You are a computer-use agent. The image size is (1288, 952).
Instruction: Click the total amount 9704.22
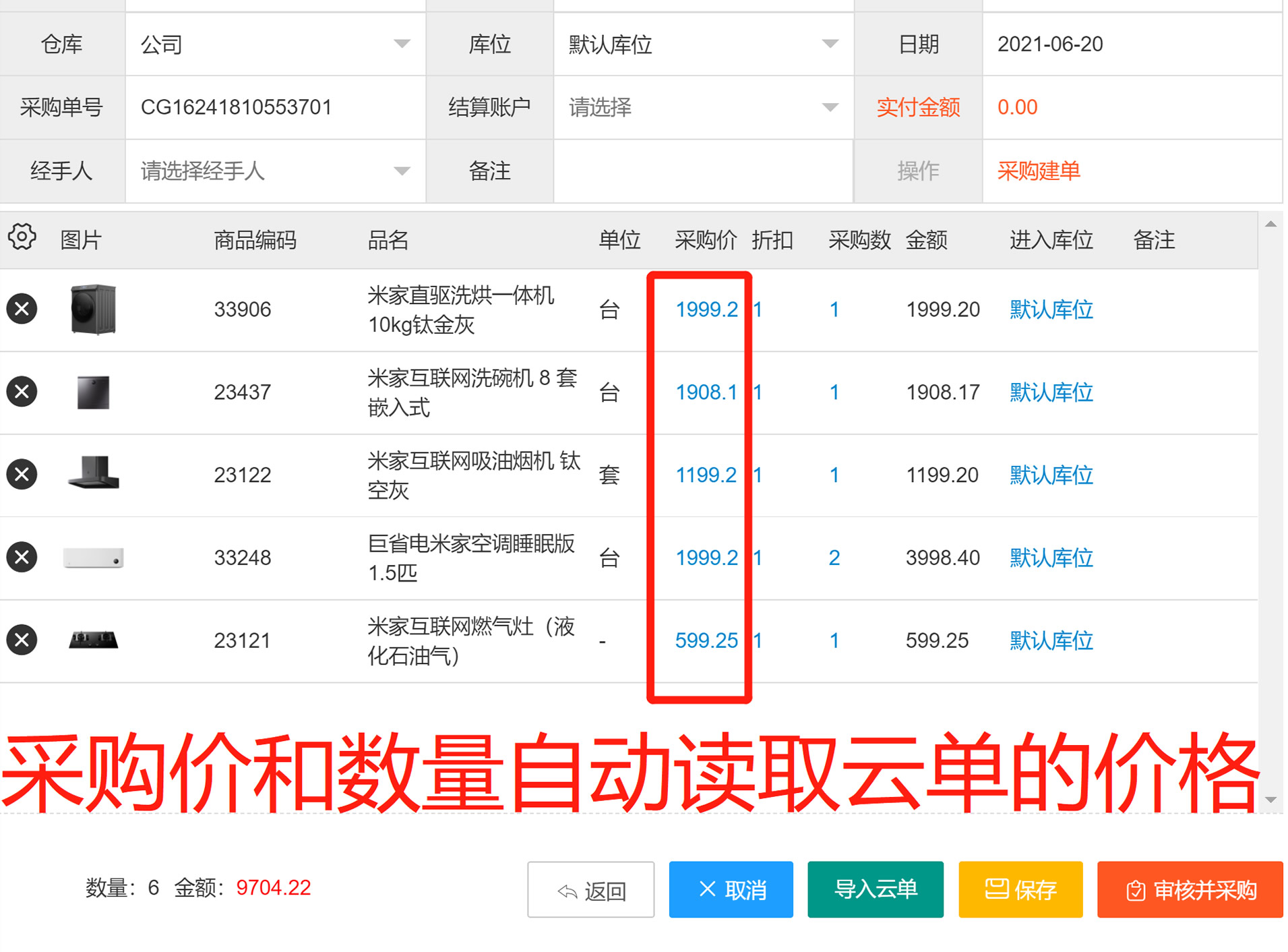point(274,887)
